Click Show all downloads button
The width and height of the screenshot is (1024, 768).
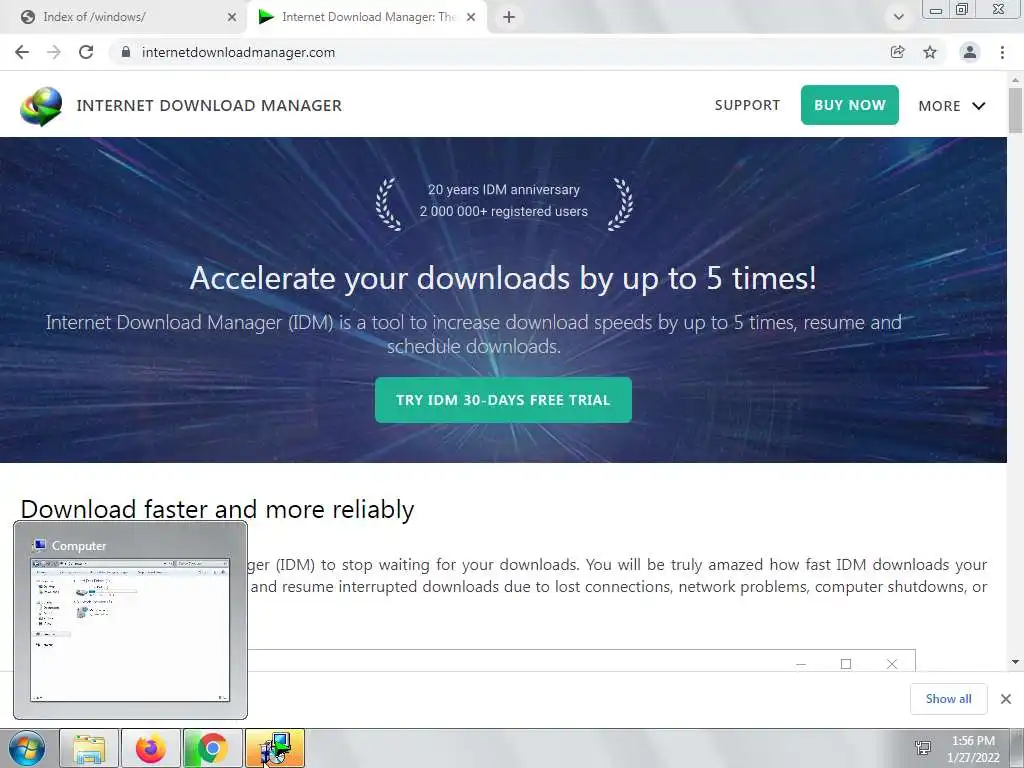pos(948,699)
